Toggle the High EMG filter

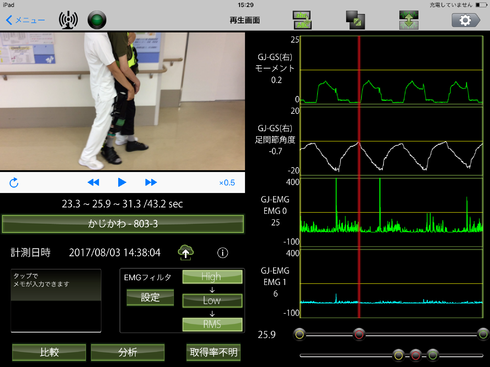(212, 277)
